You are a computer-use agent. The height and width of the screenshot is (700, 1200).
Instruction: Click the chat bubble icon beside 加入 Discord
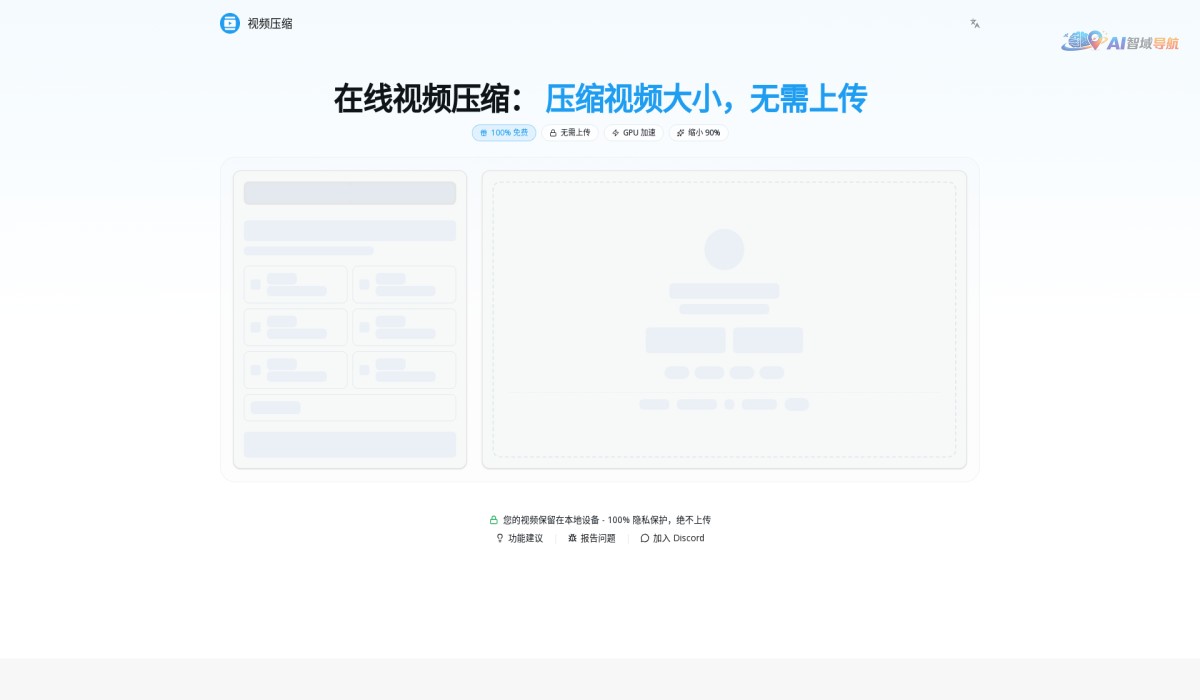(x=643, y=538)
